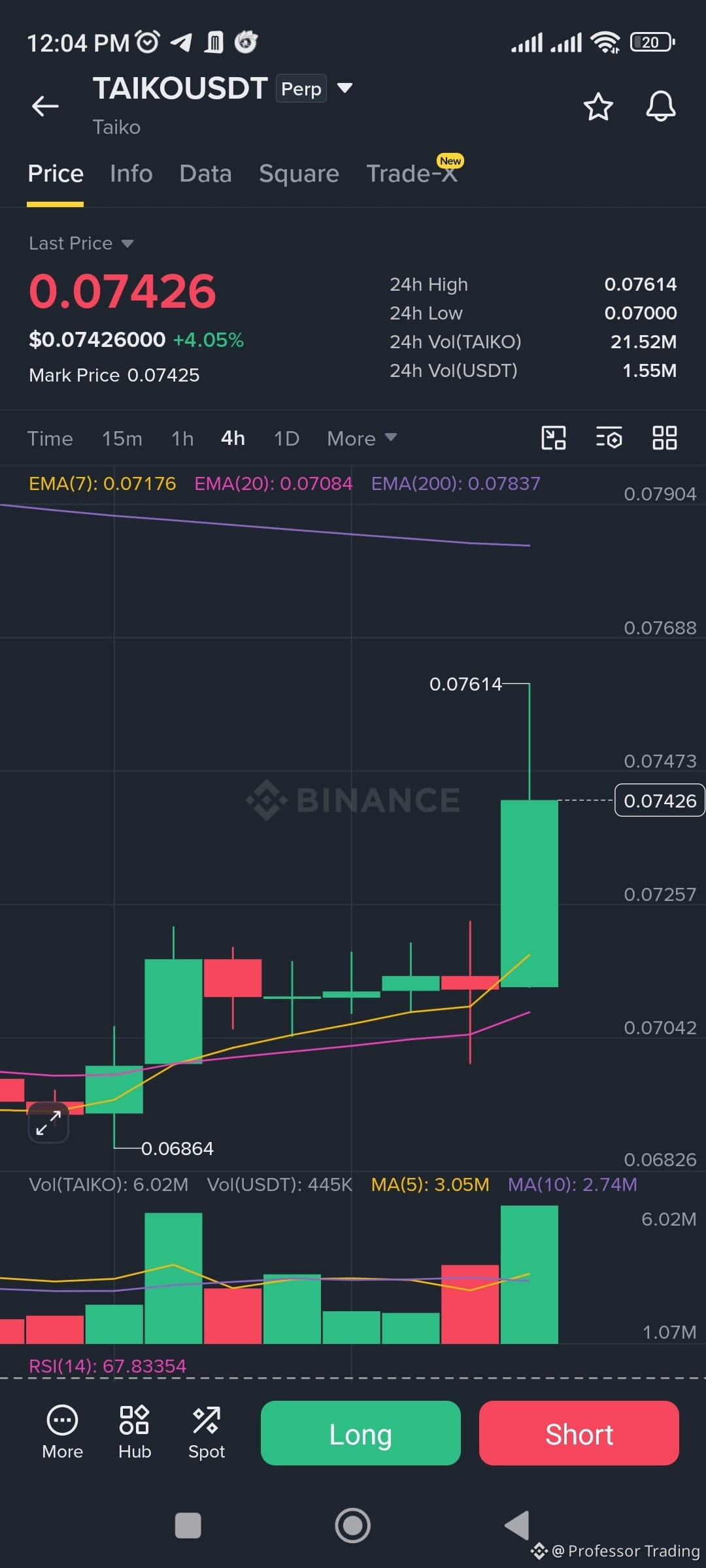Select the 4h chart interval
The height and width of the screenshot is (1568, 706).
click(233, 438)
